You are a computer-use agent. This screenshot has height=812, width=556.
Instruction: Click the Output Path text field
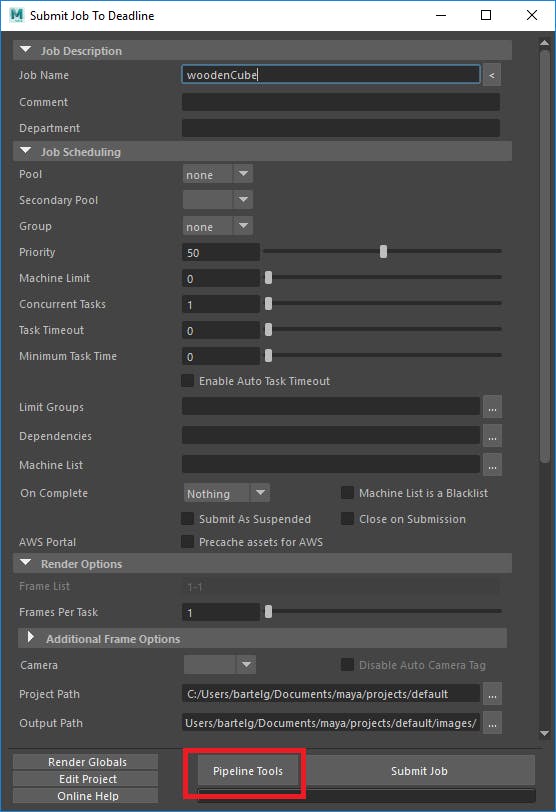pyautogui.click(x=331, y=722)
